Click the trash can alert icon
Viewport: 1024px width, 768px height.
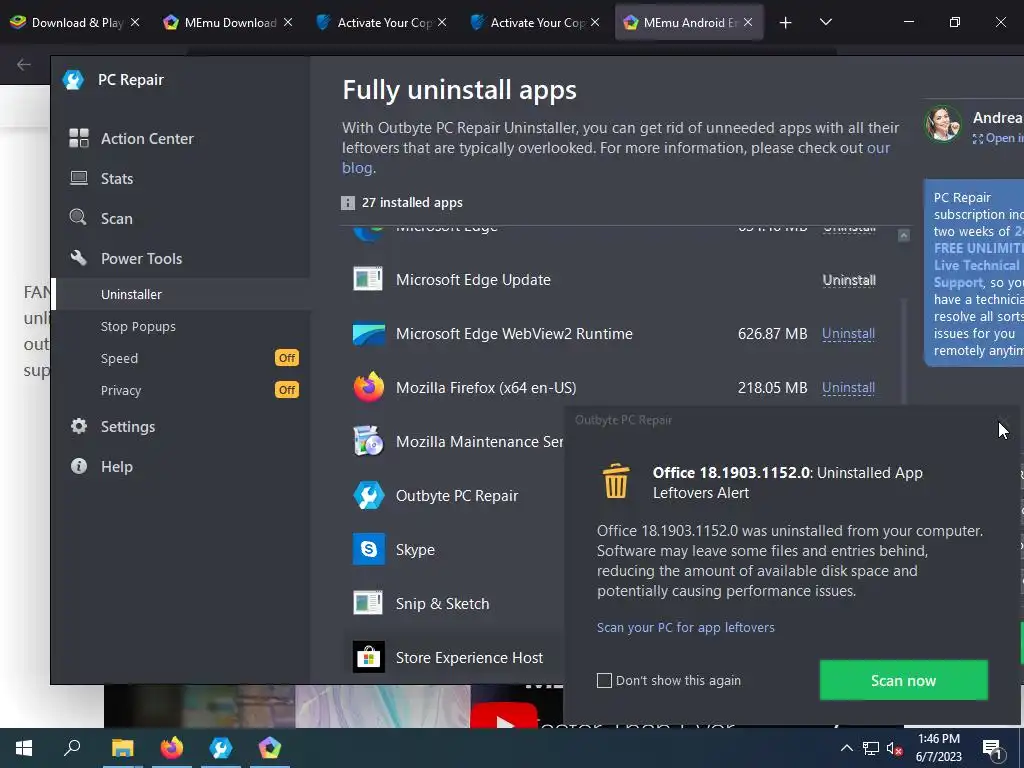click(616, 481)
